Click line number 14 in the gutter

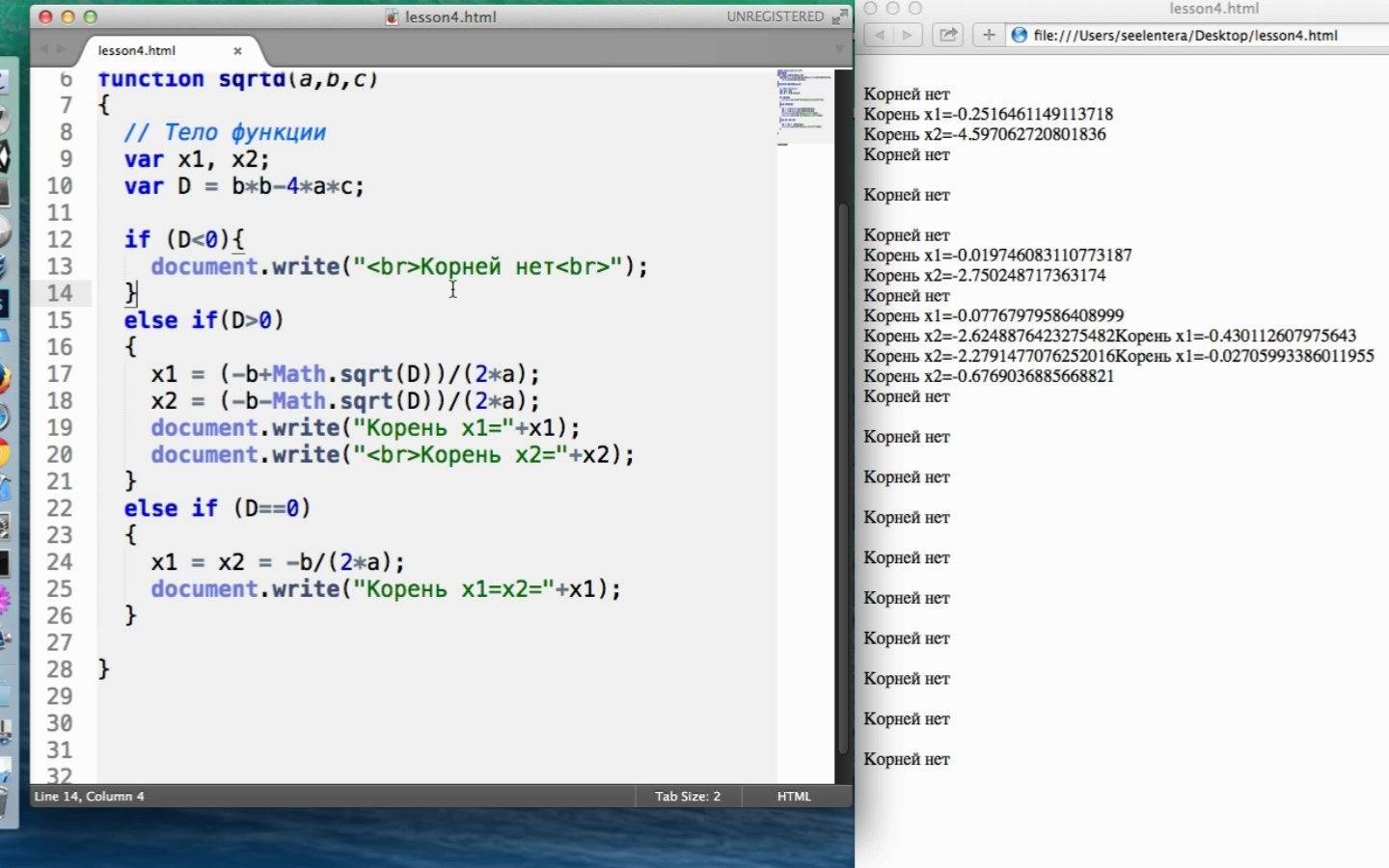click(x=60, y=293)
